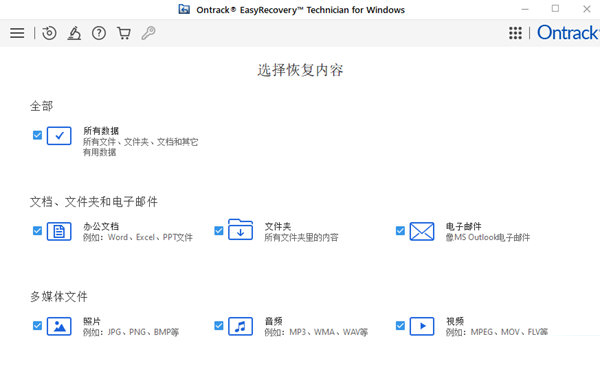Uncheck the 办公文档 checkbox
This screenshot has height=381, width=600.
(x=37, y=231)
